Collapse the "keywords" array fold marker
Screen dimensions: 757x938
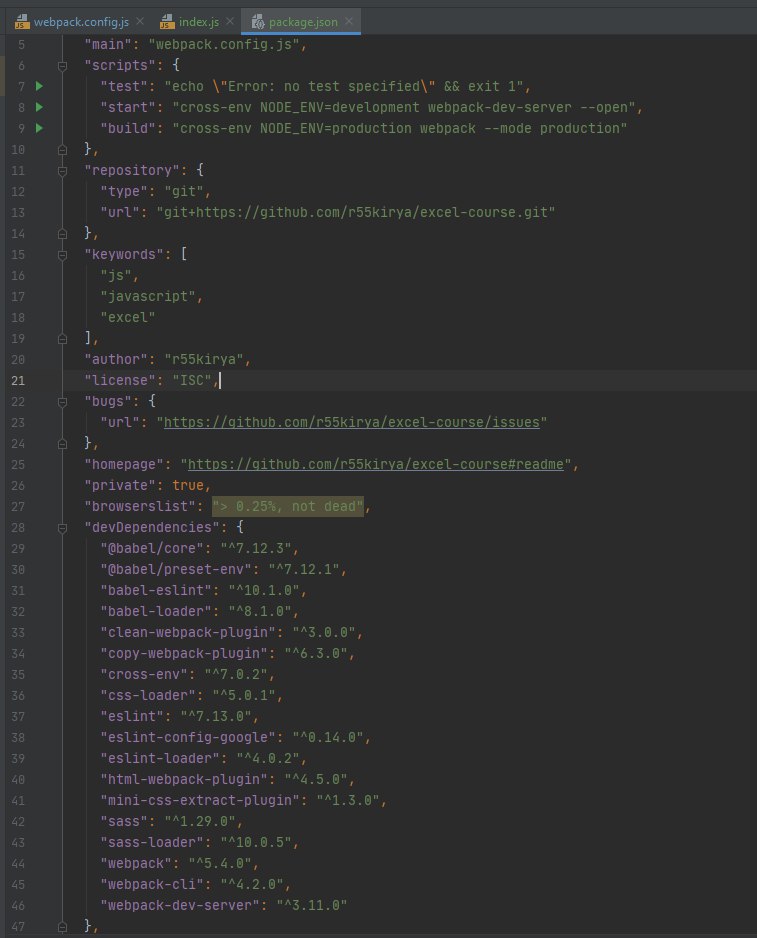point(62,255)
